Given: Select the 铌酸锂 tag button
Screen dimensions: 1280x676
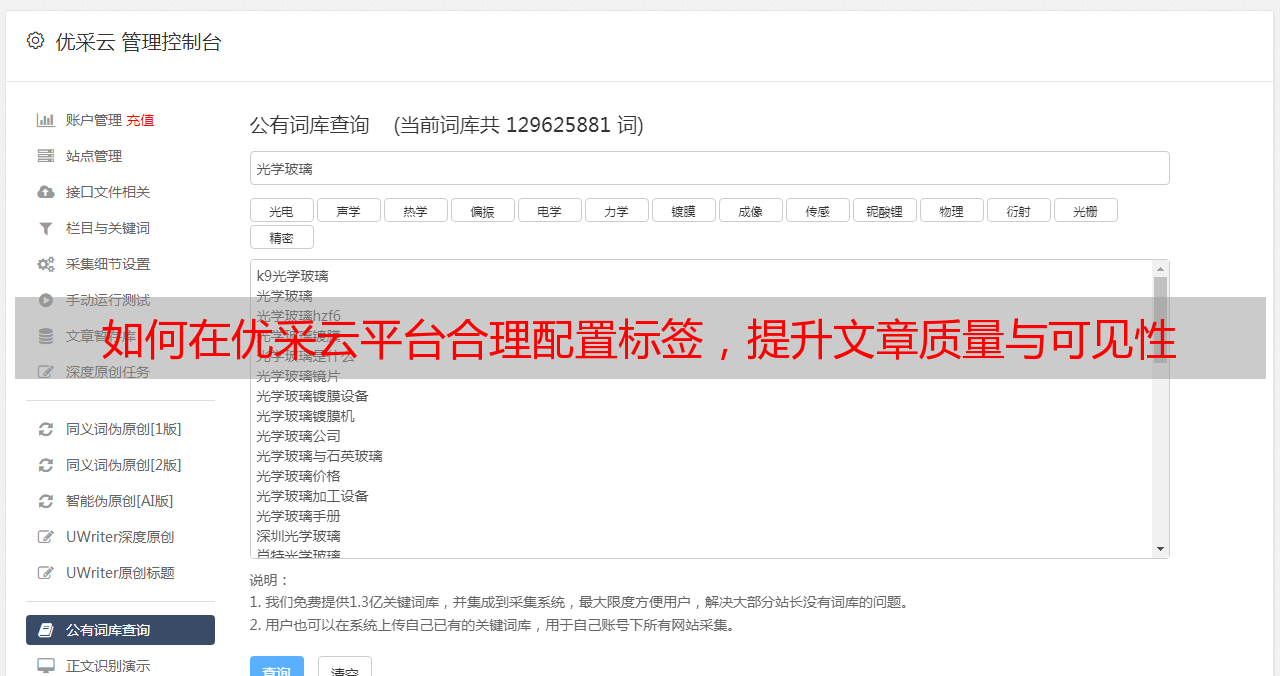Looking at the screenshot, I should click(885, 210).
